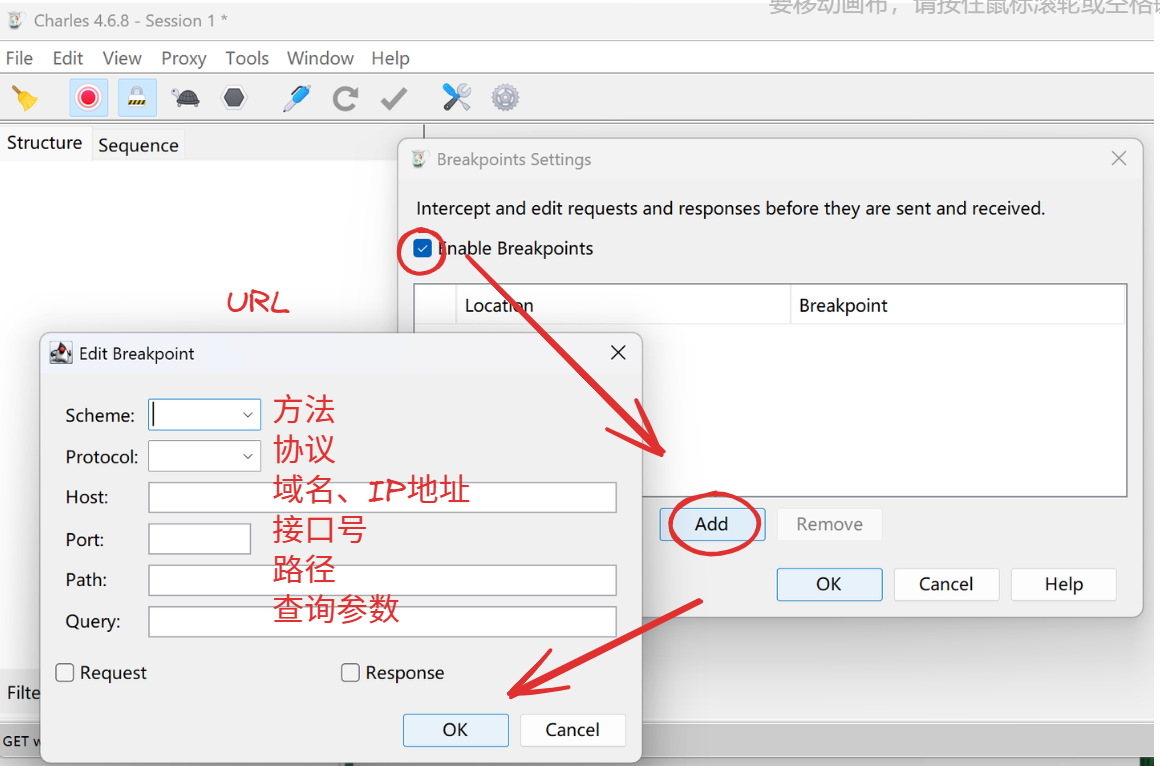The image size is (1160, 766).
Task: Open Help in Breakpoints Settings
Action: pyautogui.click(x=1064, y=584)
